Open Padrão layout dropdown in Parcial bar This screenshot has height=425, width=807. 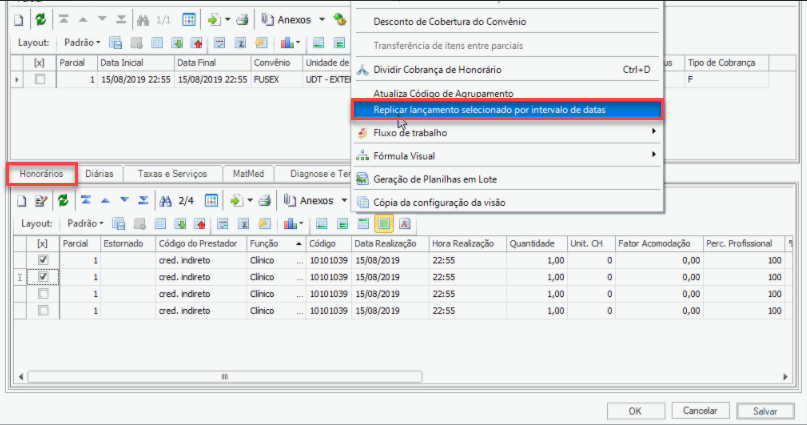[x=82, y=43]
